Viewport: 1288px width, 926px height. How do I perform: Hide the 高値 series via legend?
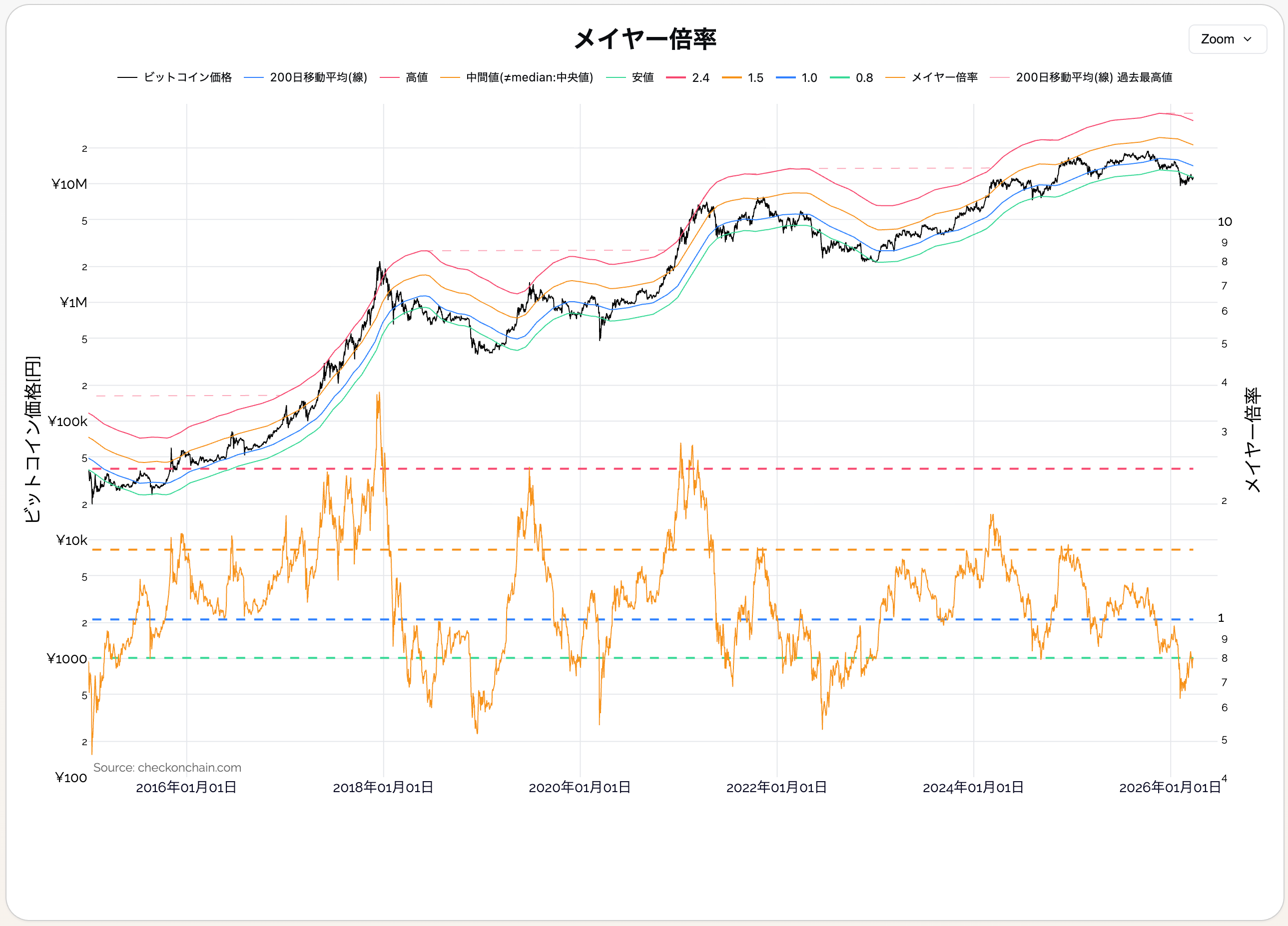[x=416, y=77]
